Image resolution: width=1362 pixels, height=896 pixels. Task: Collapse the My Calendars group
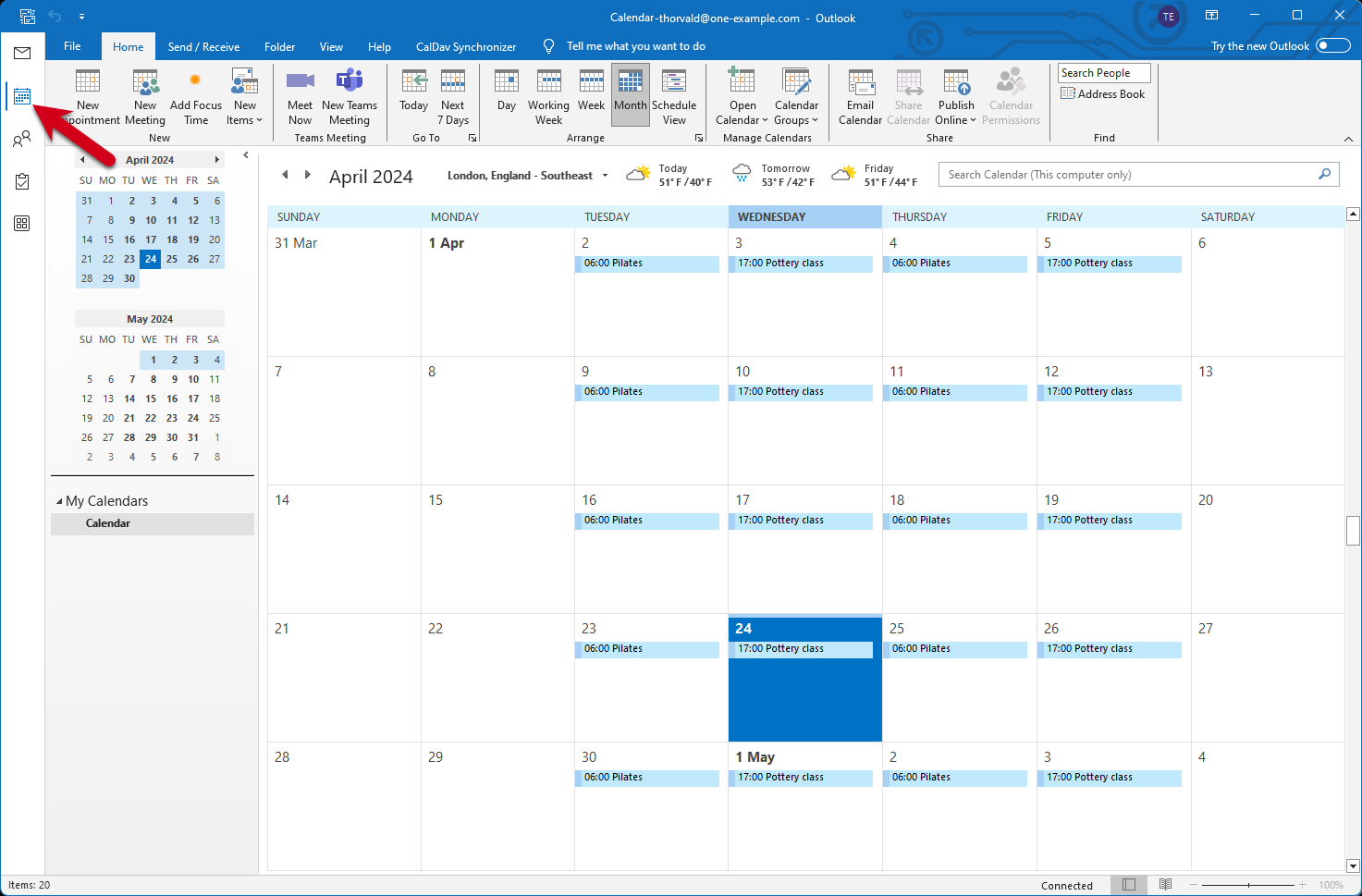(59, 501)
